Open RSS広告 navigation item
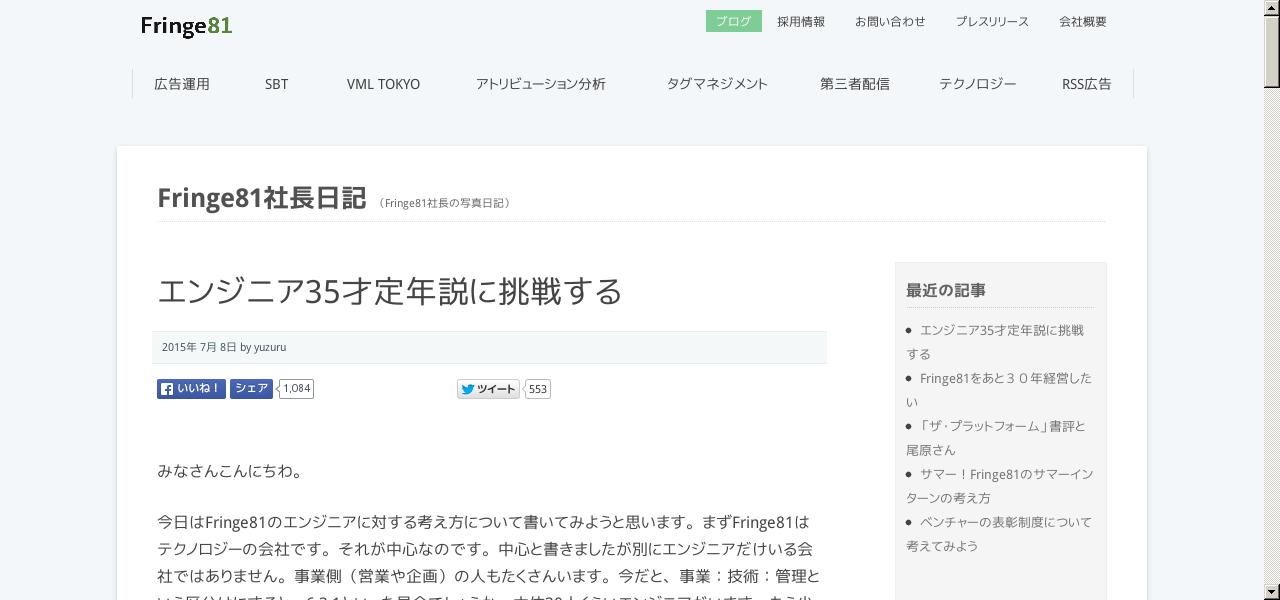 tap(1087, 84)
